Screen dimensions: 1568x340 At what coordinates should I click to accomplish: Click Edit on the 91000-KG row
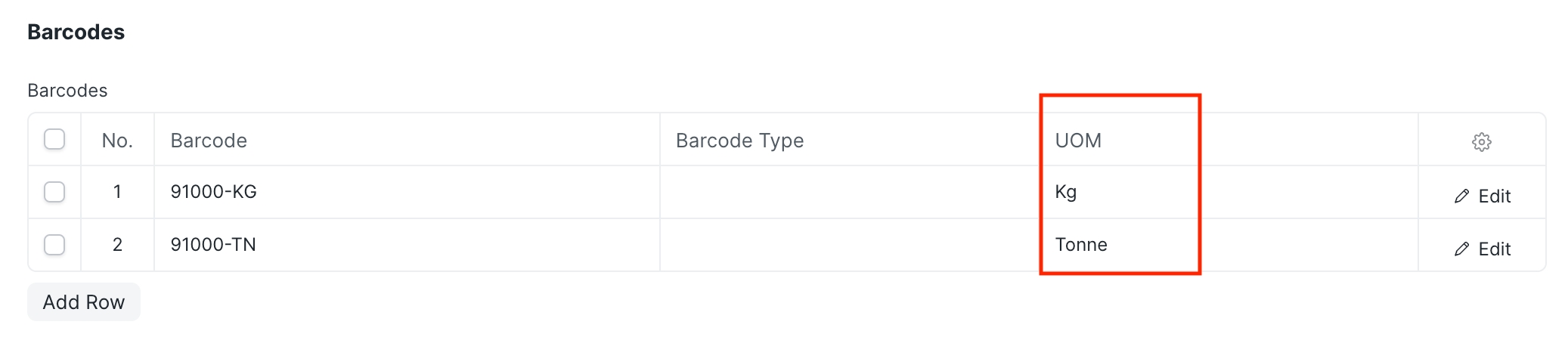pos(1493,196)
